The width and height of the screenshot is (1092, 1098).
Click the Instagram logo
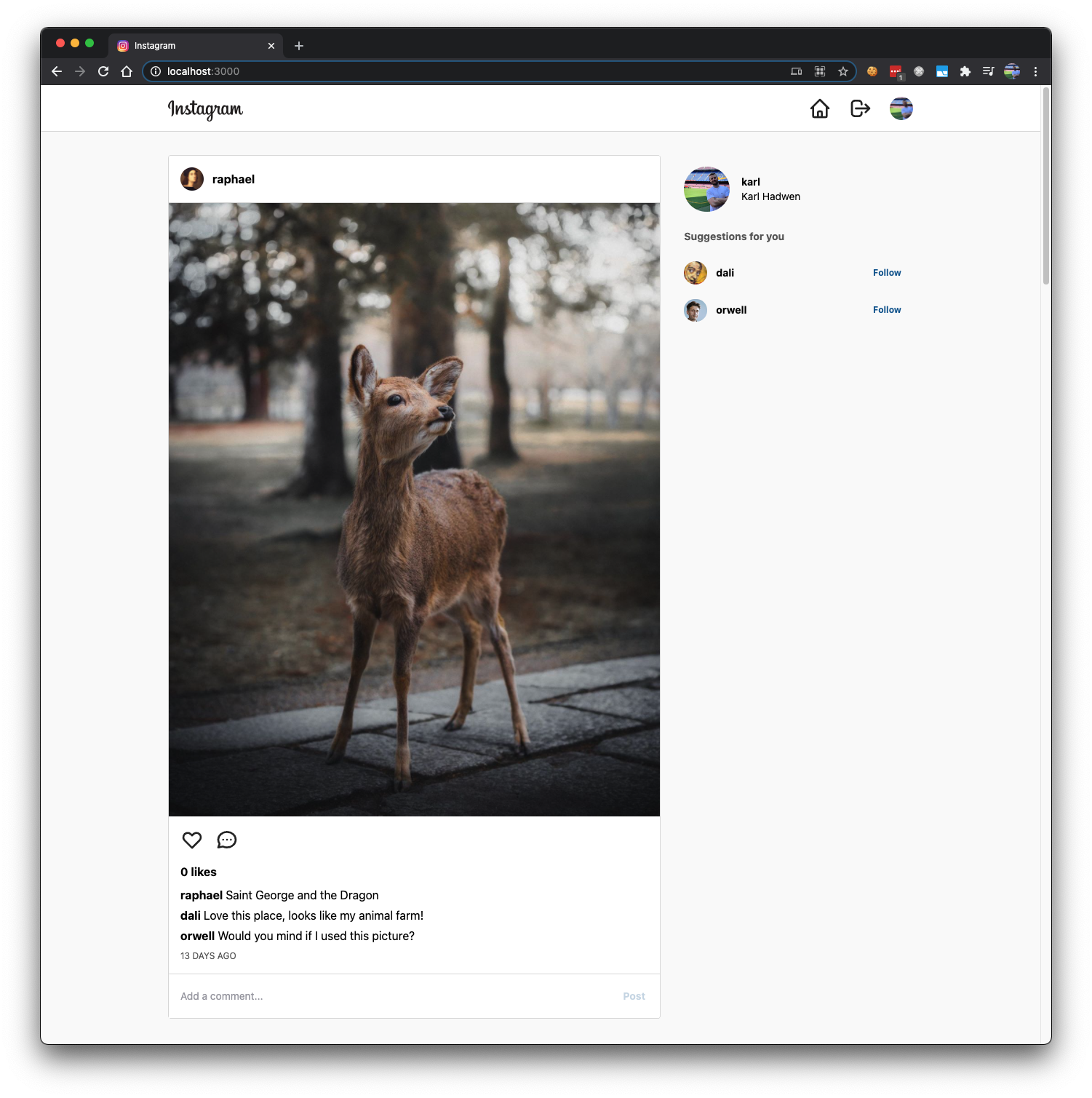(x=205, y=109)
